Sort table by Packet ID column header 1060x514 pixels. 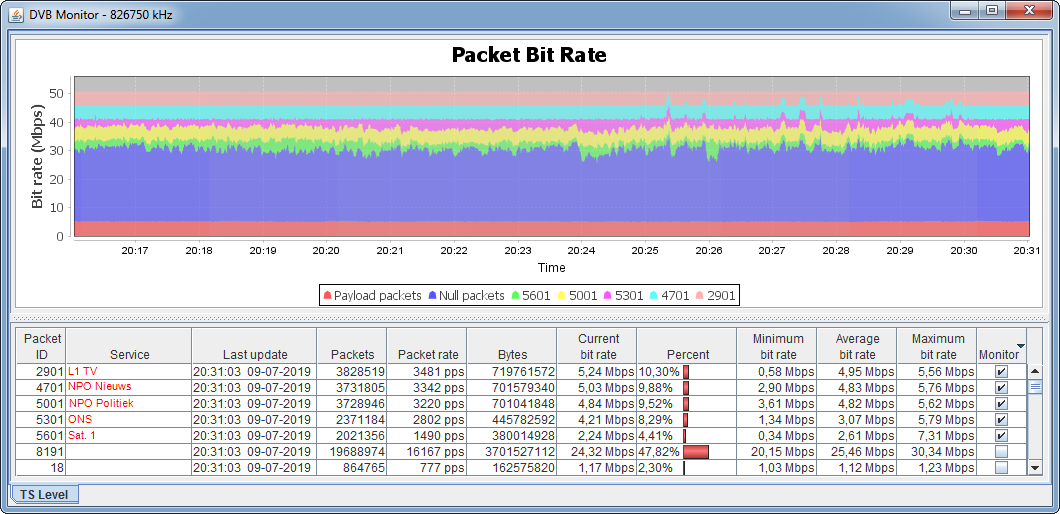(42, 347)
